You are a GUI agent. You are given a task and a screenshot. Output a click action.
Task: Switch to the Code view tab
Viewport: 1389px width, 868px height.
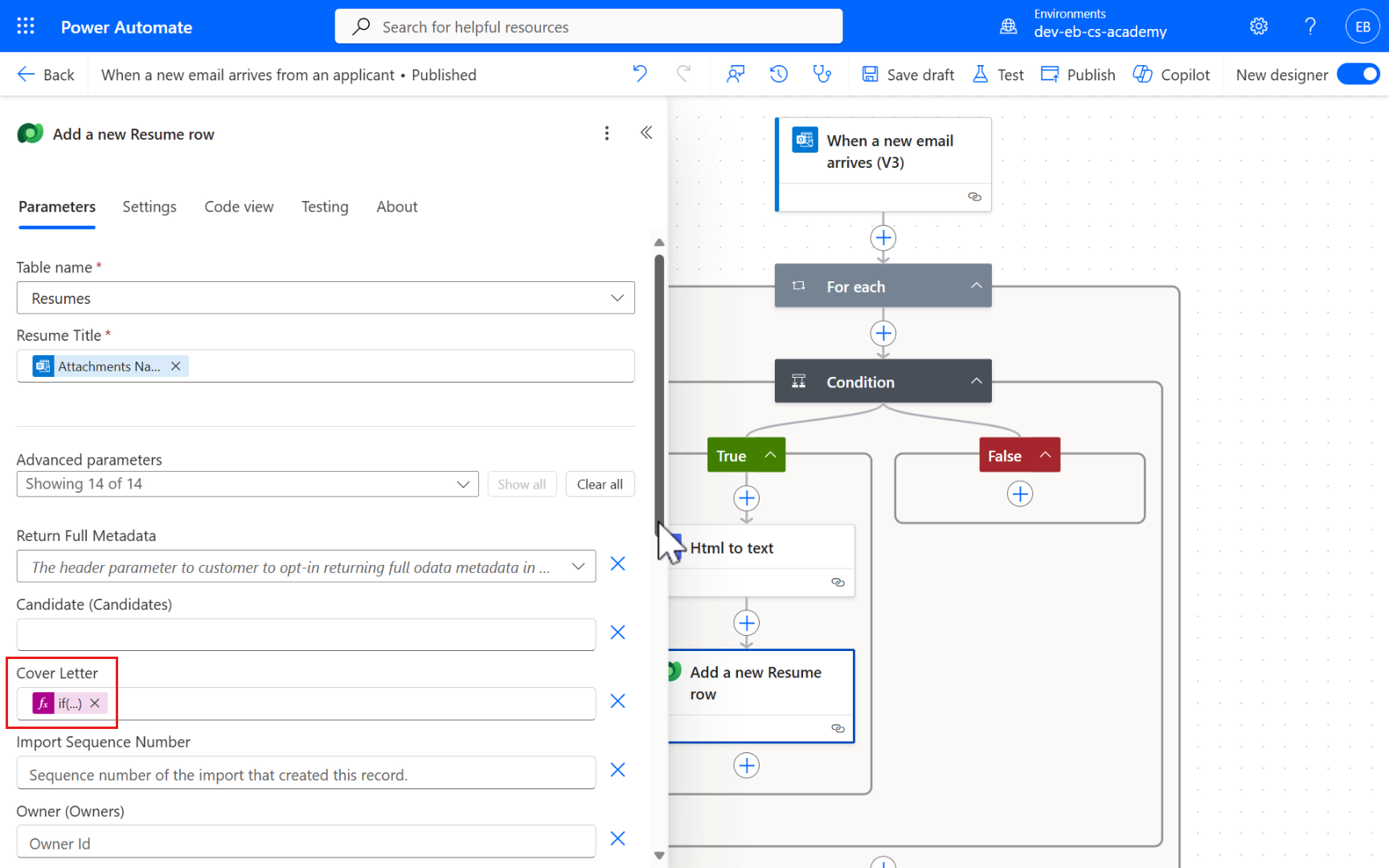point(239,207)
